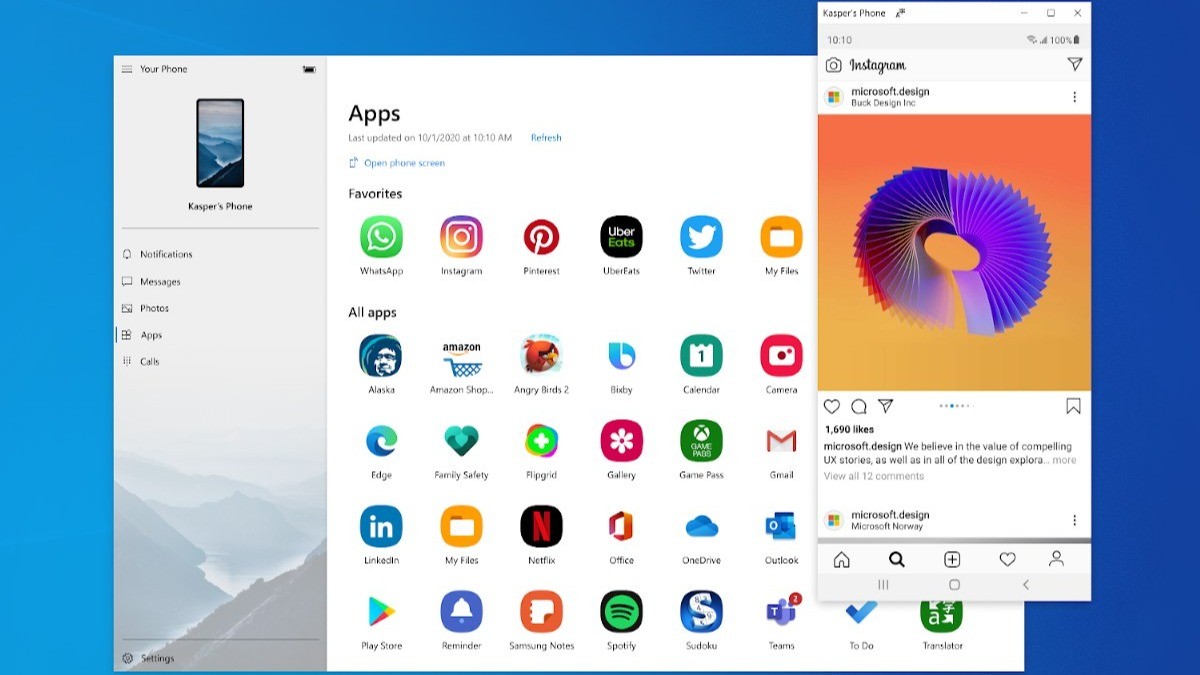Click Kasper's Phone thumbnail image

220,143
